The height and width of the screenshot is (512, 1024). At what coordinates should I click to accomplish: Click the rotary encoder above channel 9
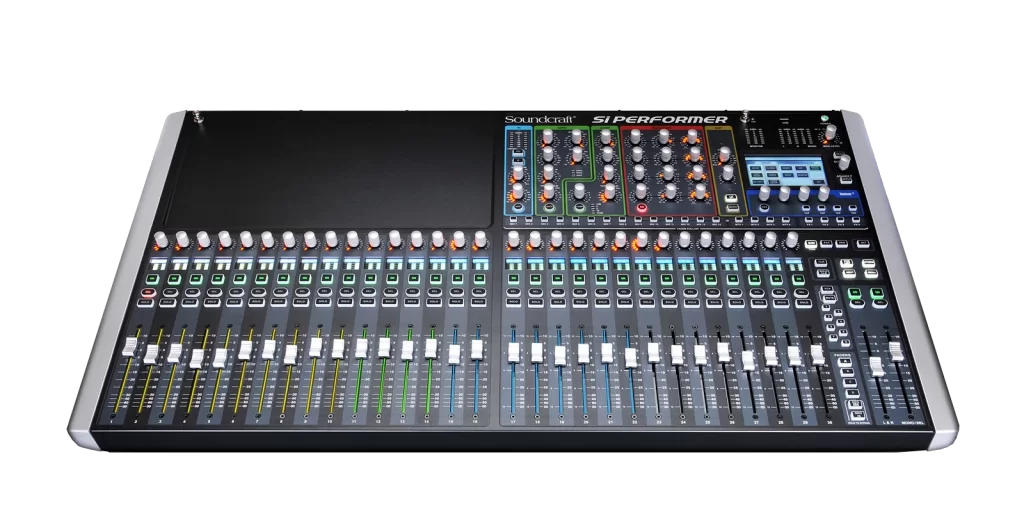coord(331,239)
